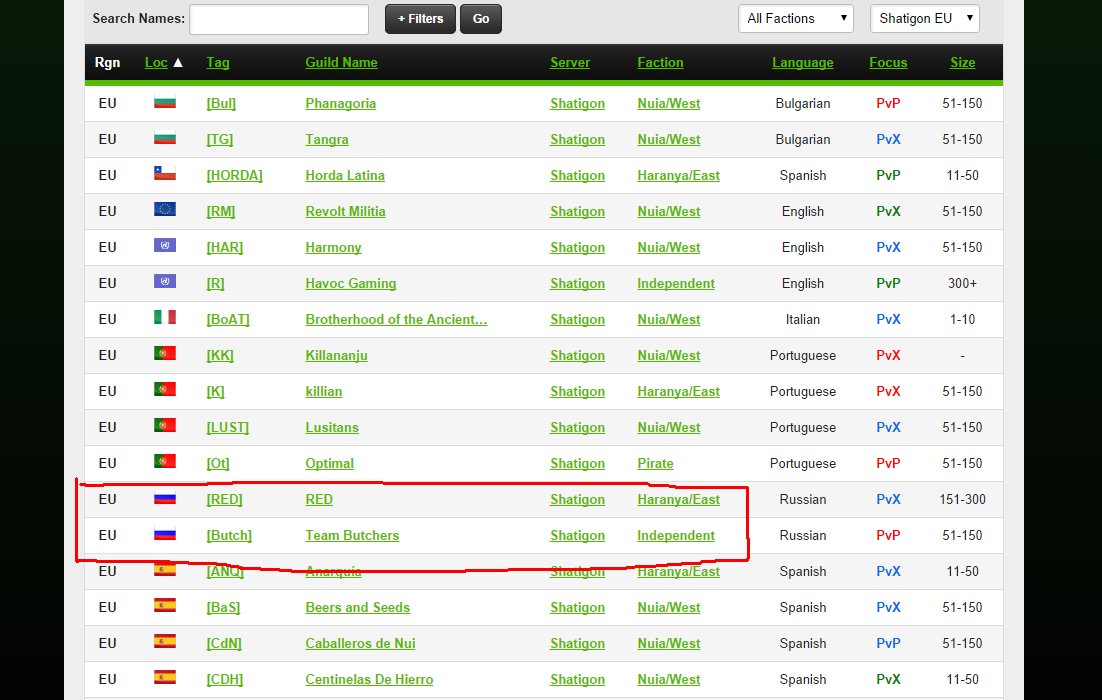1102x700 pixels.
Task: Expand the + Filters options
Action: (x=420, y=19)
